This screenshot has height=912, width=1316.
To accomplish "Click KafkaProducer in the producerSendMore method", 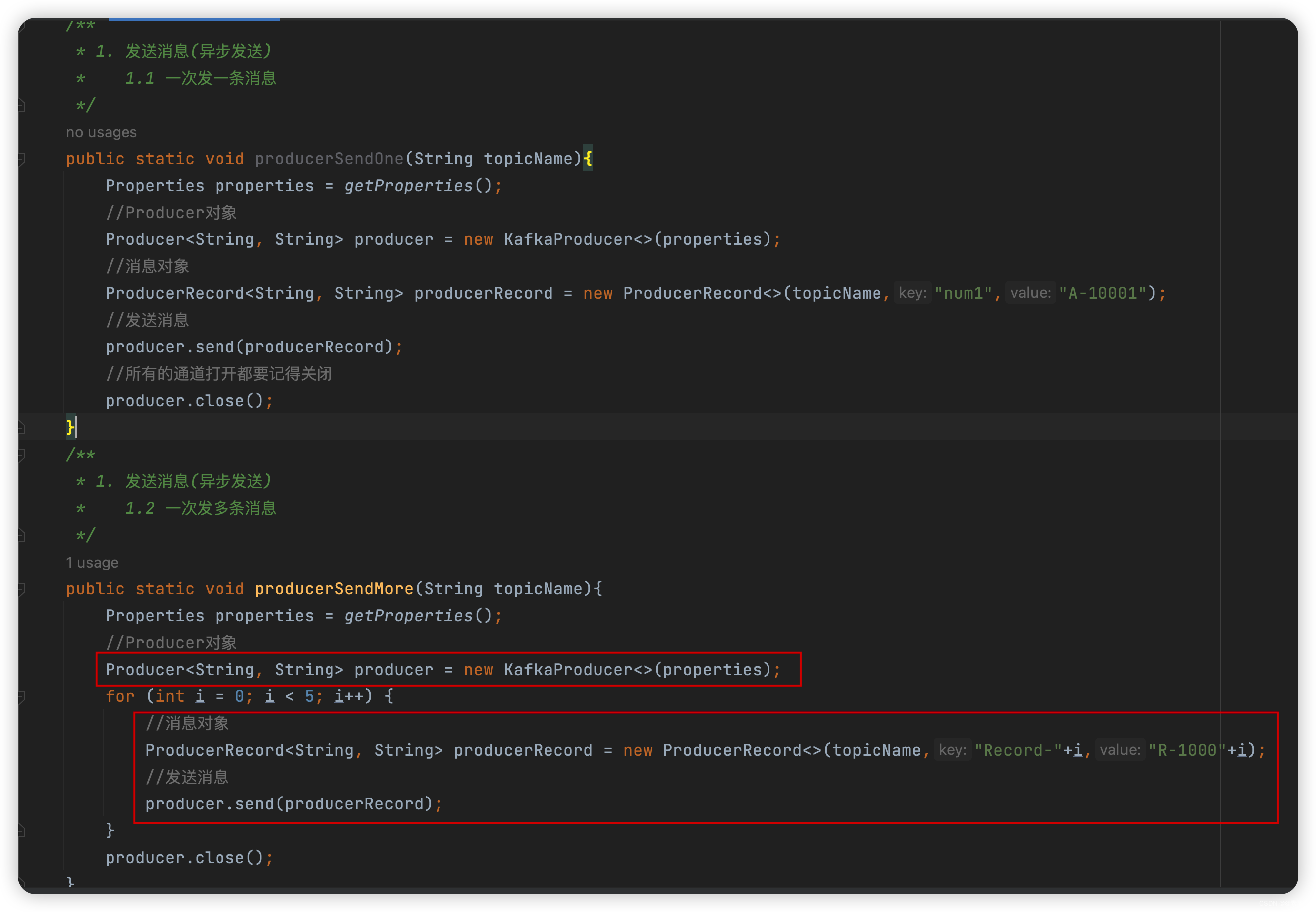I will point(568,669).
